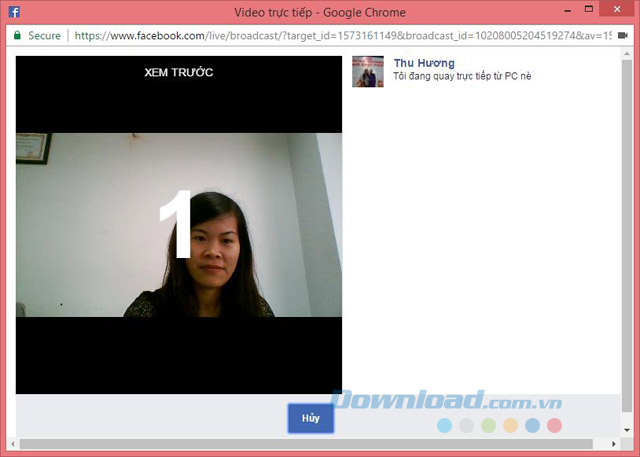Click the orange dot
Screen dimensions: 640x457
510,426
